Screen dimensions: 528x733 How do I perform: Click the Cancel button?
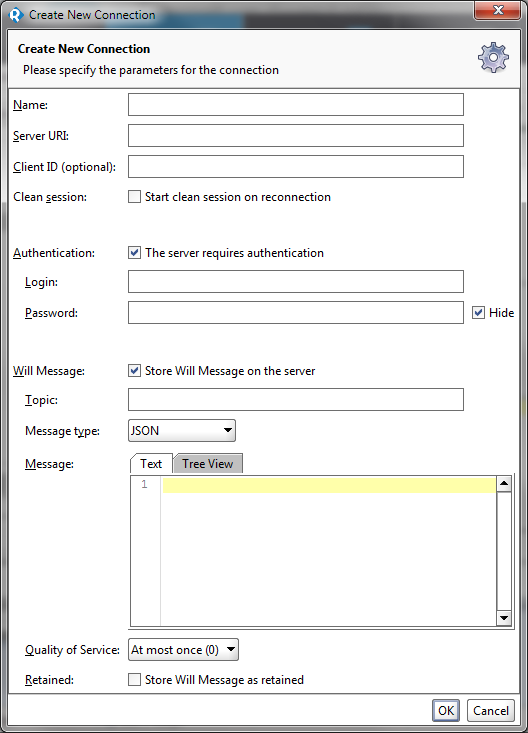pos(491,711)
